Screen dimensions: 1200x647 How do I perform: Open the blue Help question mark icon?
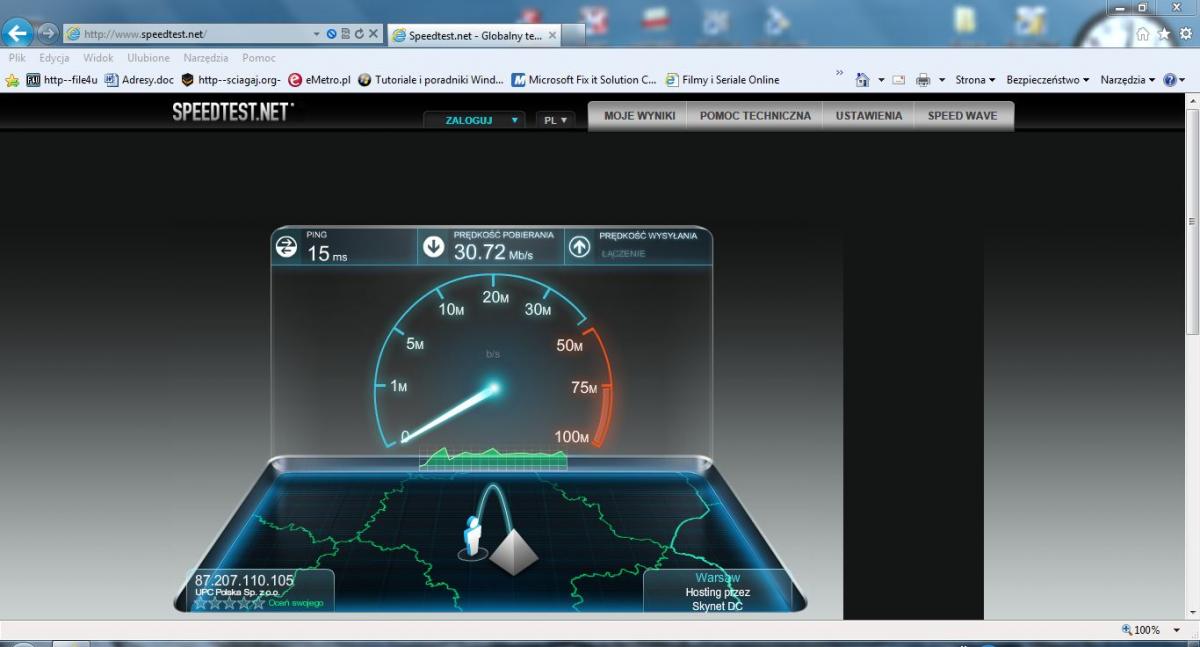[x=1169, y=80]
